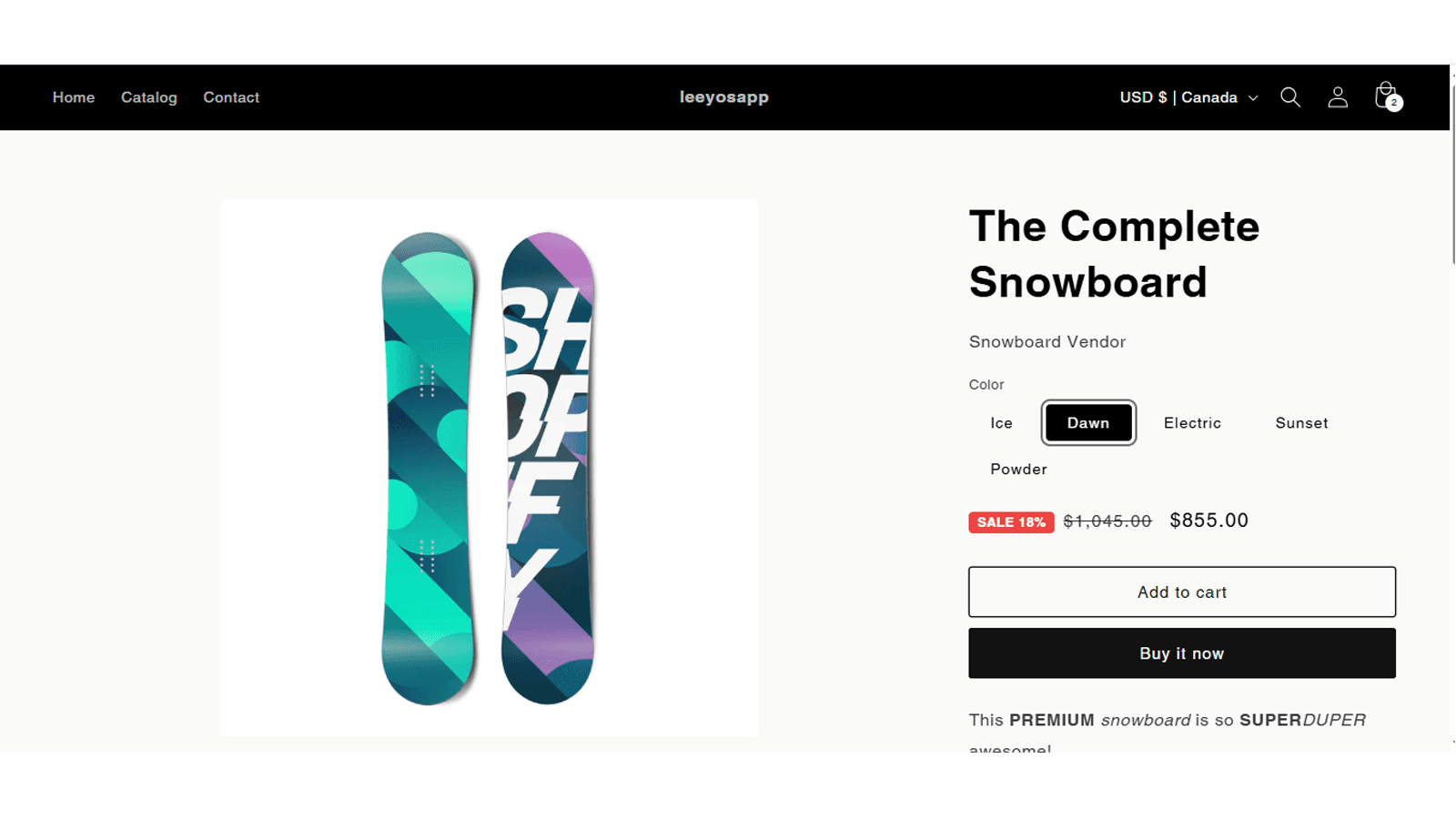
Task: Go to the Home menu item
Action: 74,97
